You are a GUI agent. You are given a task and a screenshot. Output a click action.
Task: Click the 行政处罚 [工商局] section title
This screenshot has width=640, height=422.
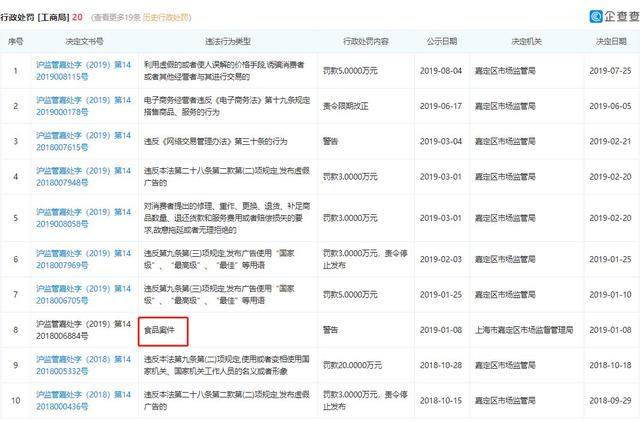point(35,17)
